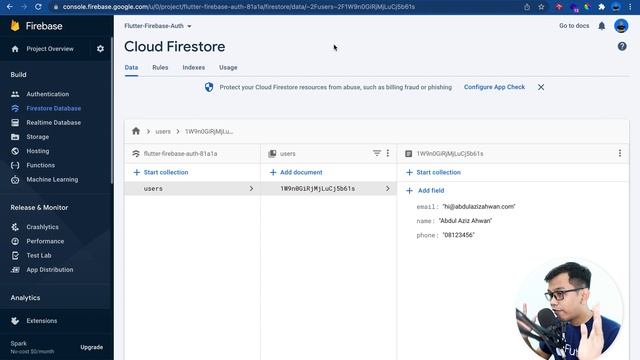Viewport: 640px width, 360px height.
Task: Switch to the Rules tab
Action: coord(160,67)
